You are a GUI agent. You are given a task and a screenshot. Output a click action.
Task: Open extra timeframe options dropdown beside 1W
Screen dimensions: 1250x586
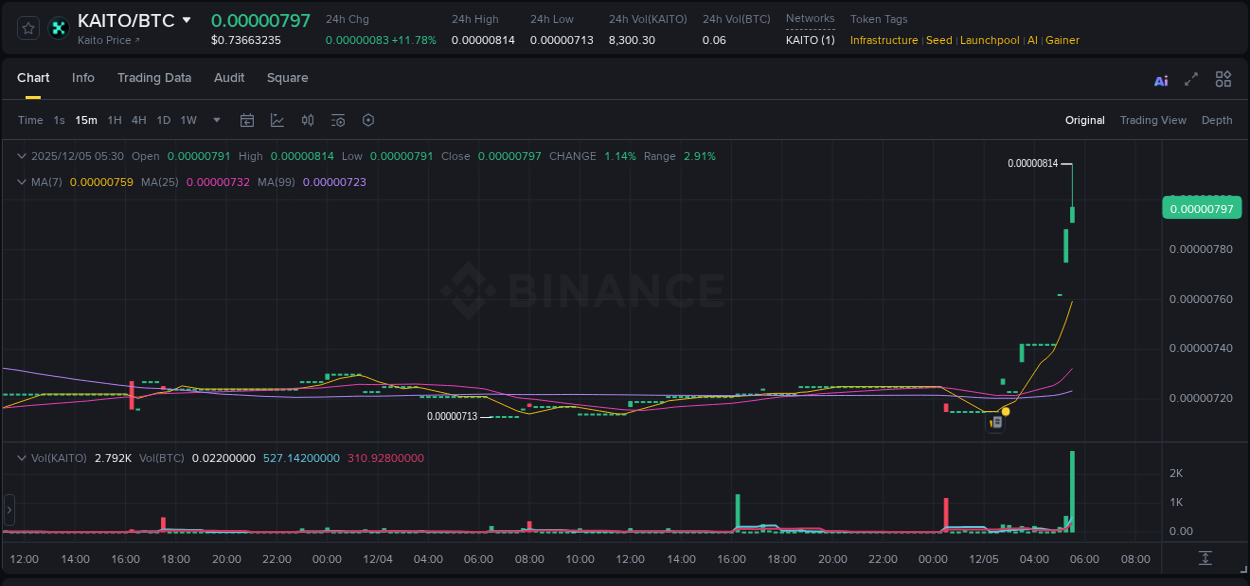point(216,120)
